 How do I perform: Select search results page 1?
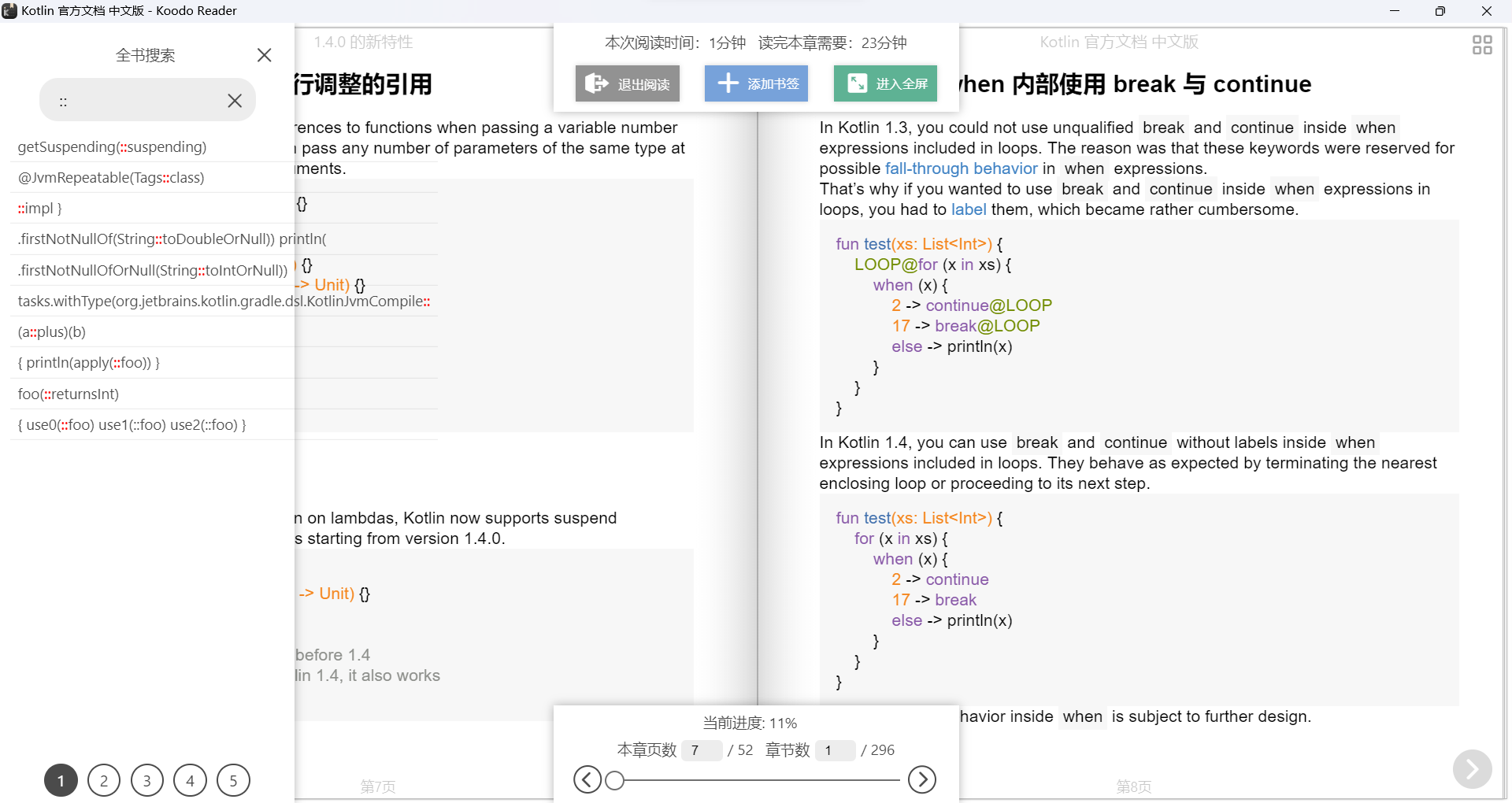(x=61, y=781)
